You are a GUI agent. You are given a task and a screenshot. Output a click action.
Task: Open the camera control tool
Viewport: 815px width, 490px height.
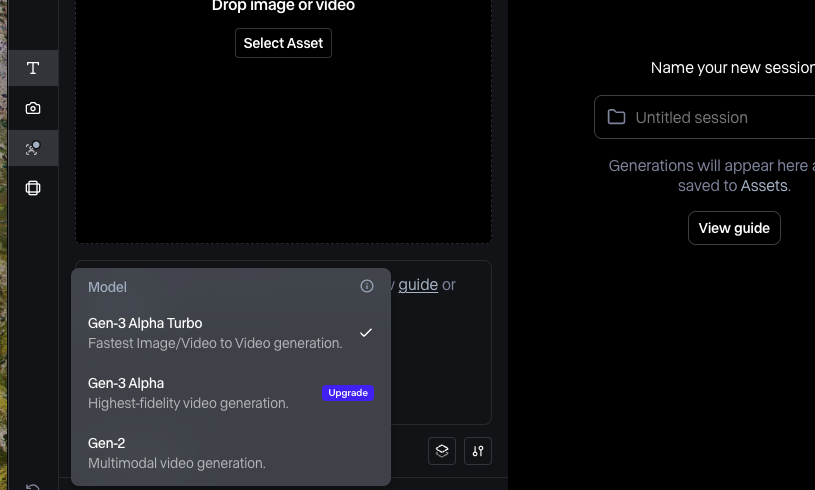(x=33, y=108)
